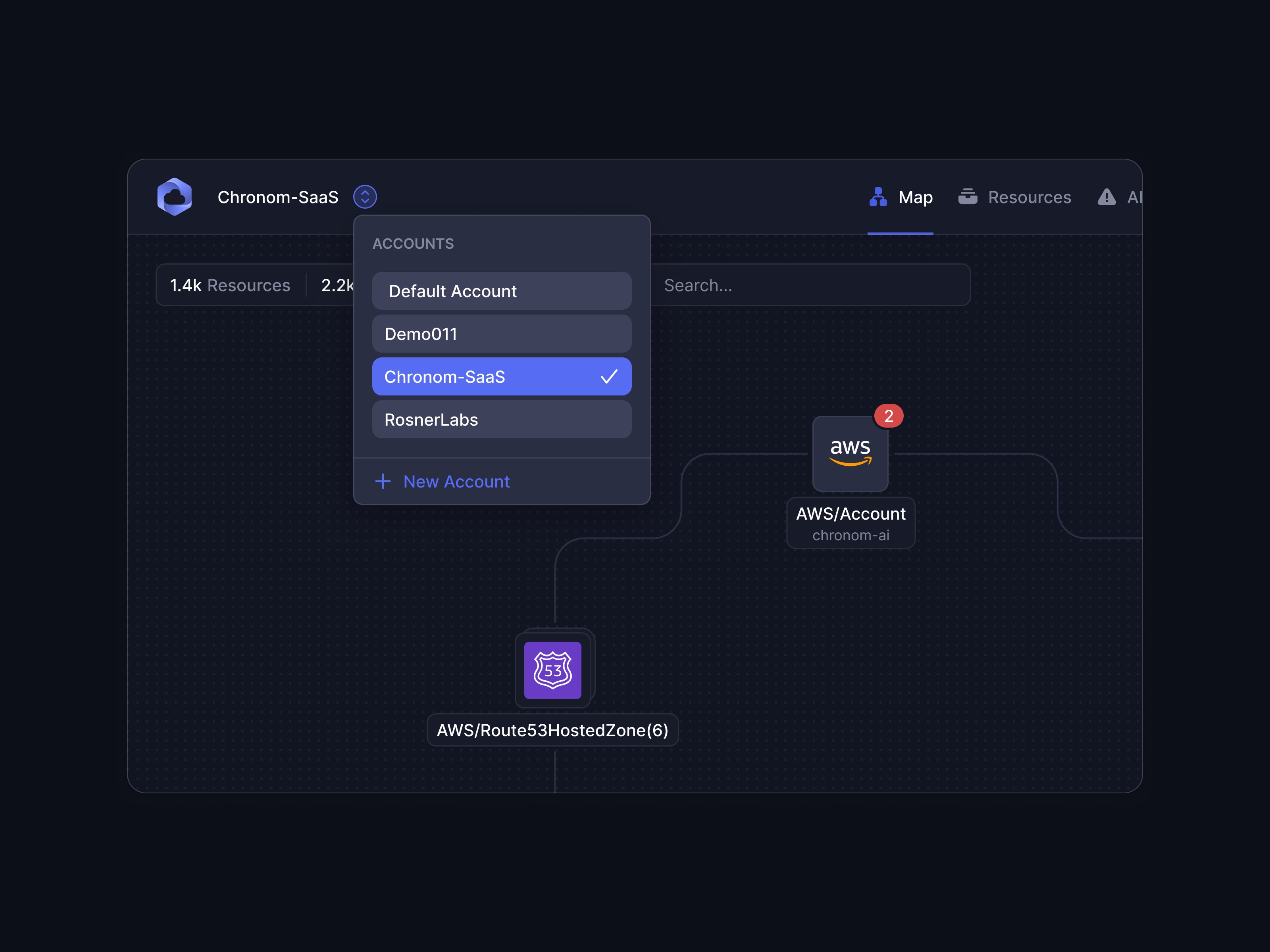Viewport: 1270px width, 952px height.
Task: Switch to the Map tab
Action: 915,197
